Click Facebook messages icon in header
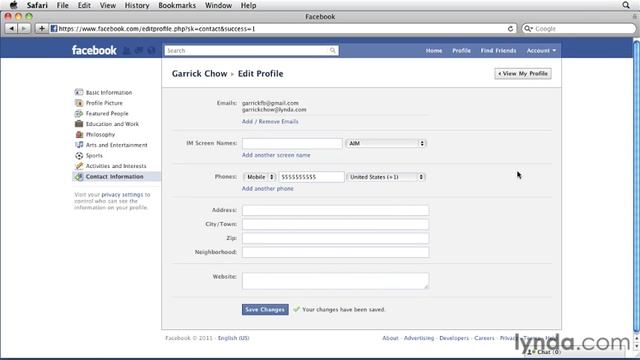 (139, 50)
